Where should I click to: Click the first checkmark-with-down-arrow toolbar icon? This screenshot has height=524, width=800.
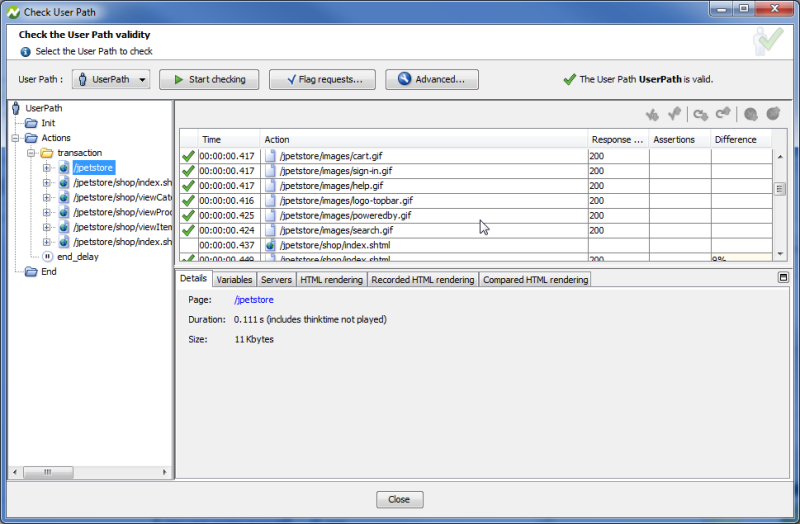[652, 115]
